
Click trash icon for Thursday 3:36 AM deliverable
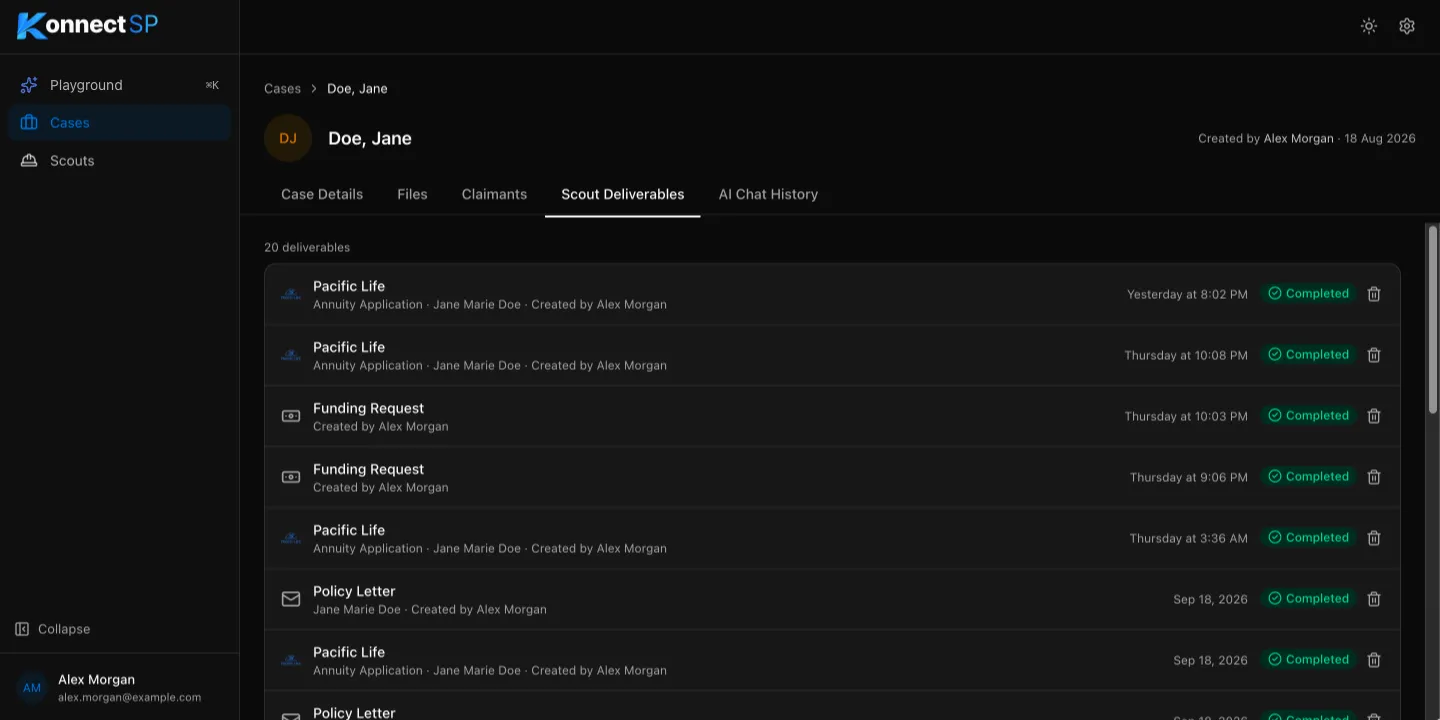[x=1374, y=538]
